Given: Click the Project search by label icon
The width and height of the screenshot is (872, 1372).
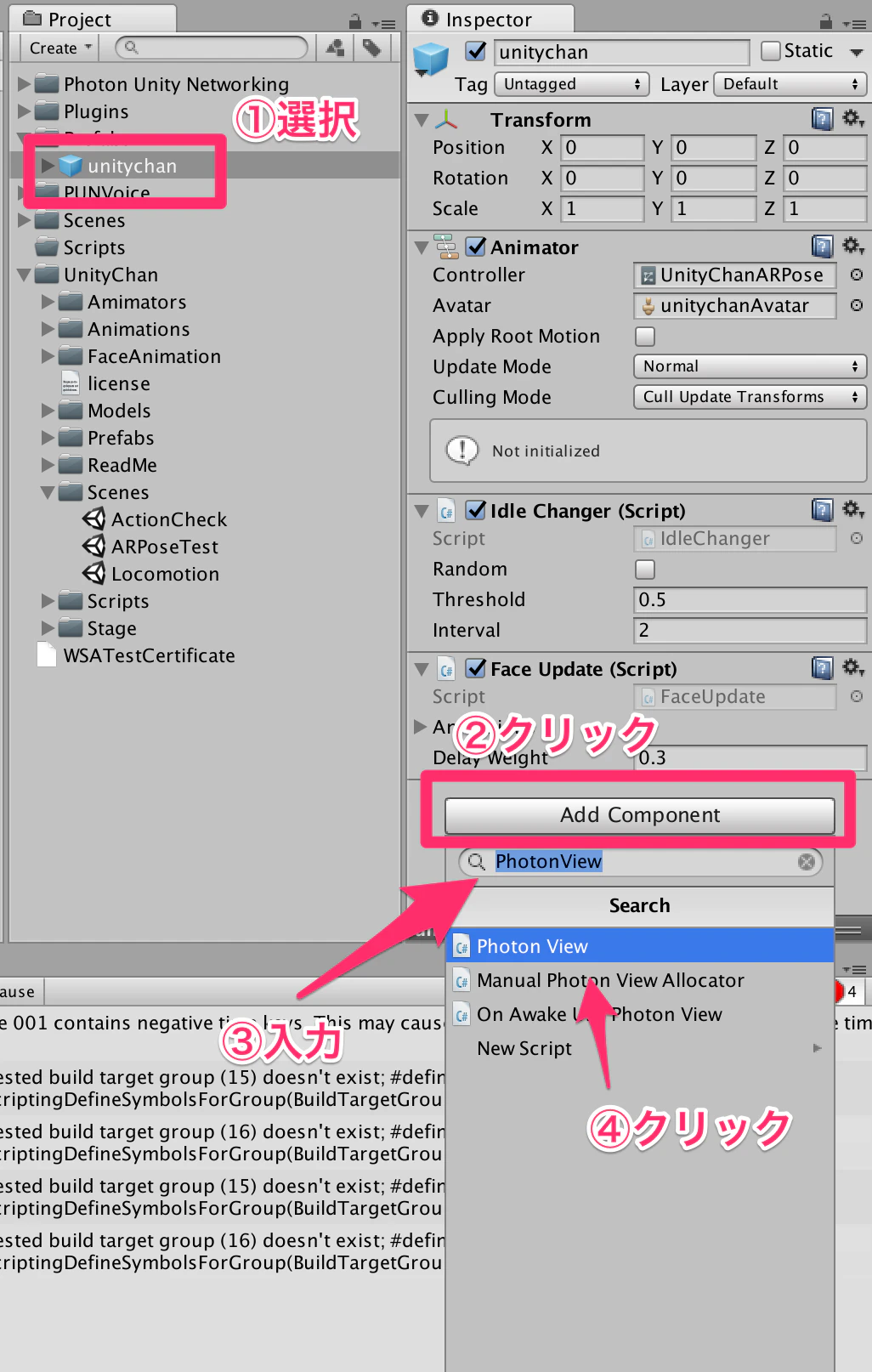Looking at the screenshot, I should coord(371,48).
